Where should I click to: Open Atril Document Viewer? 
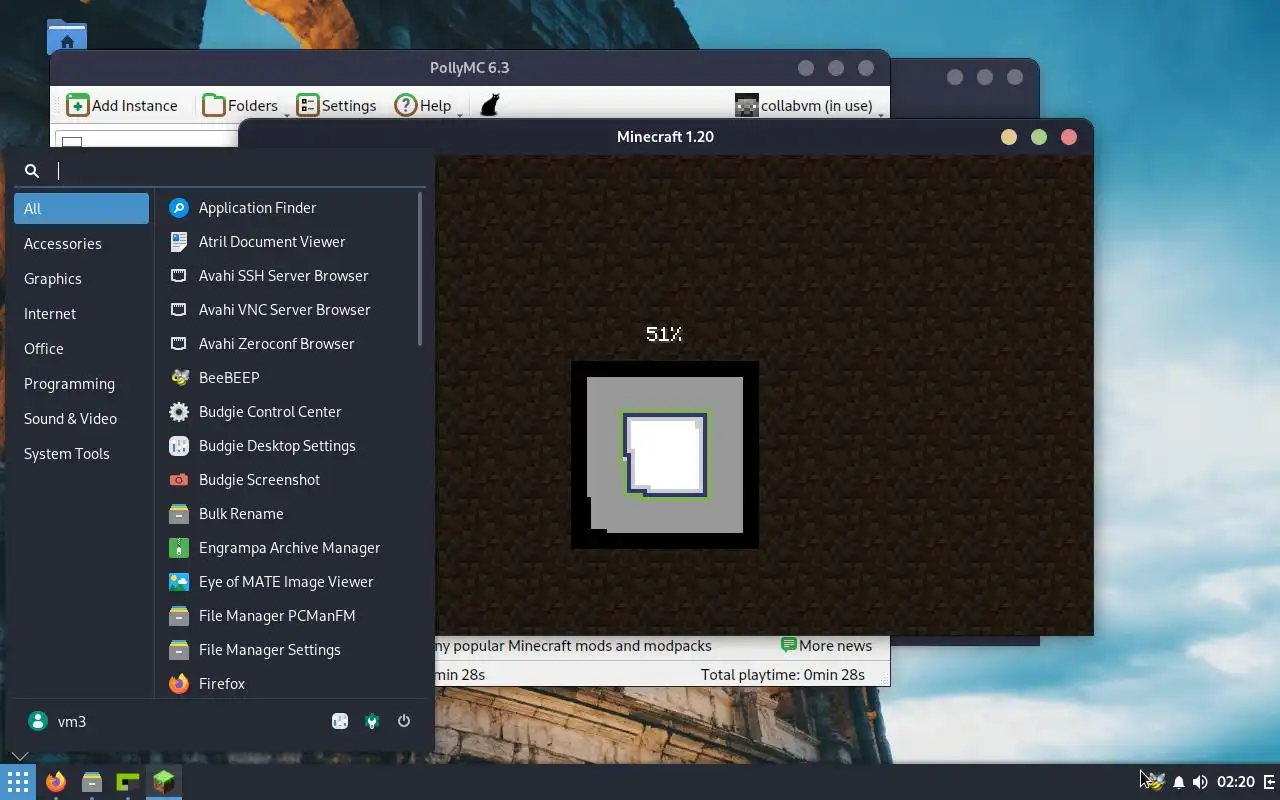[288, 242]
